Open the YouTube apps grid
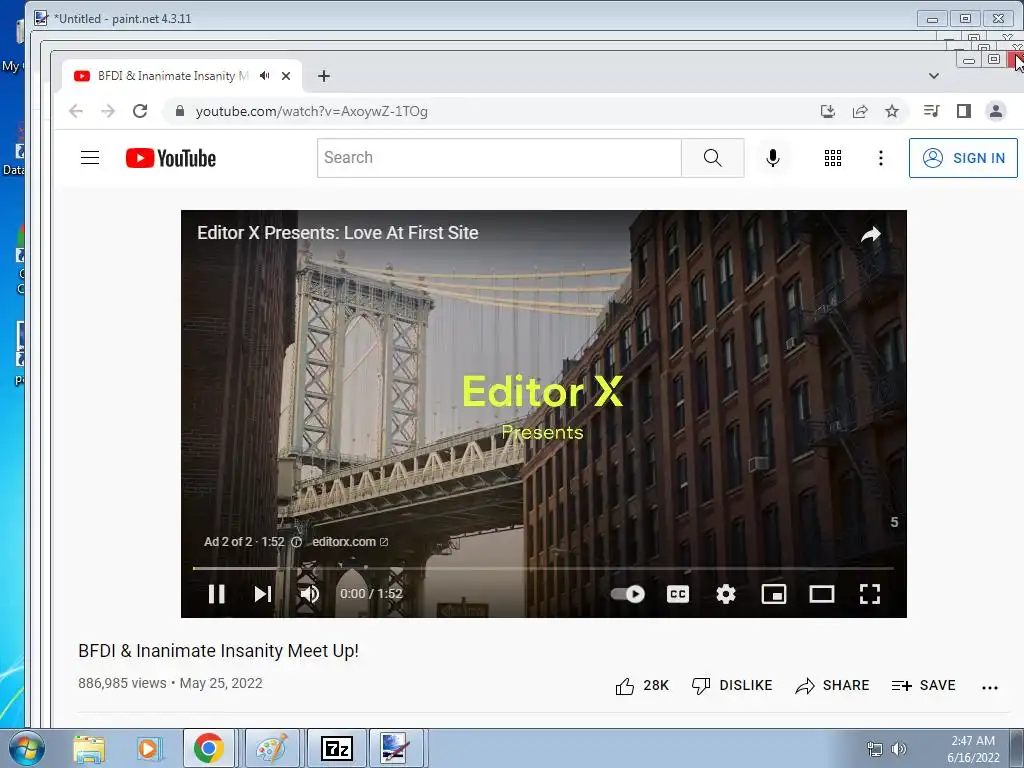 tap(833, 158)
